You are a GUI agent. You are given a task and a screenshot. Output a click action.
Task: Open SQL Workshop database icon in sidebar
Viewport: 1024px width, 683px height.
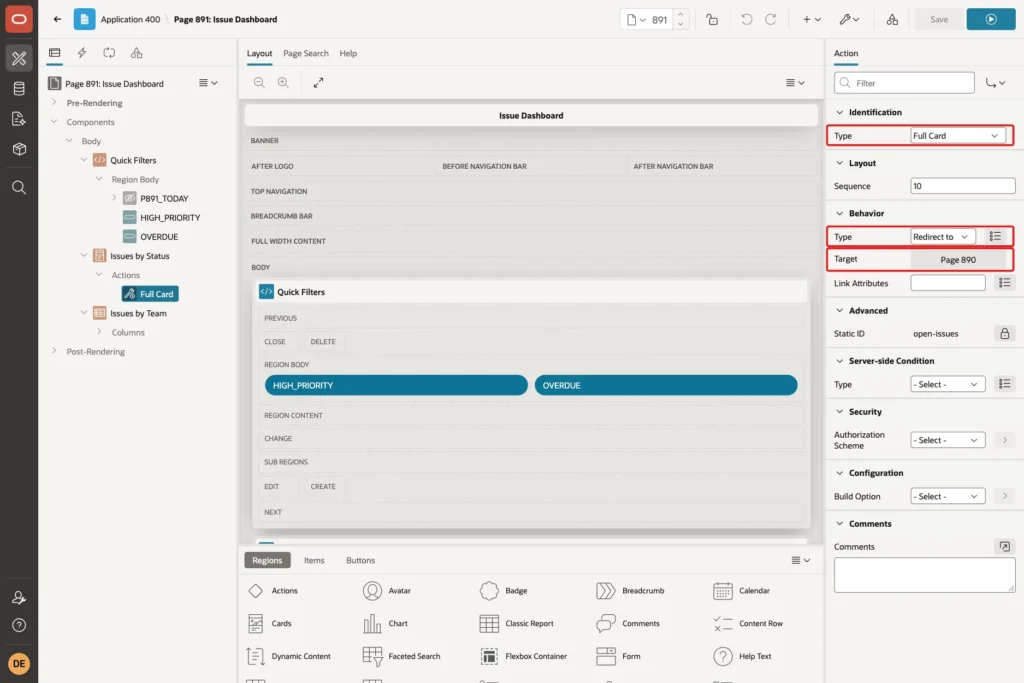click(x=19, y=88)
